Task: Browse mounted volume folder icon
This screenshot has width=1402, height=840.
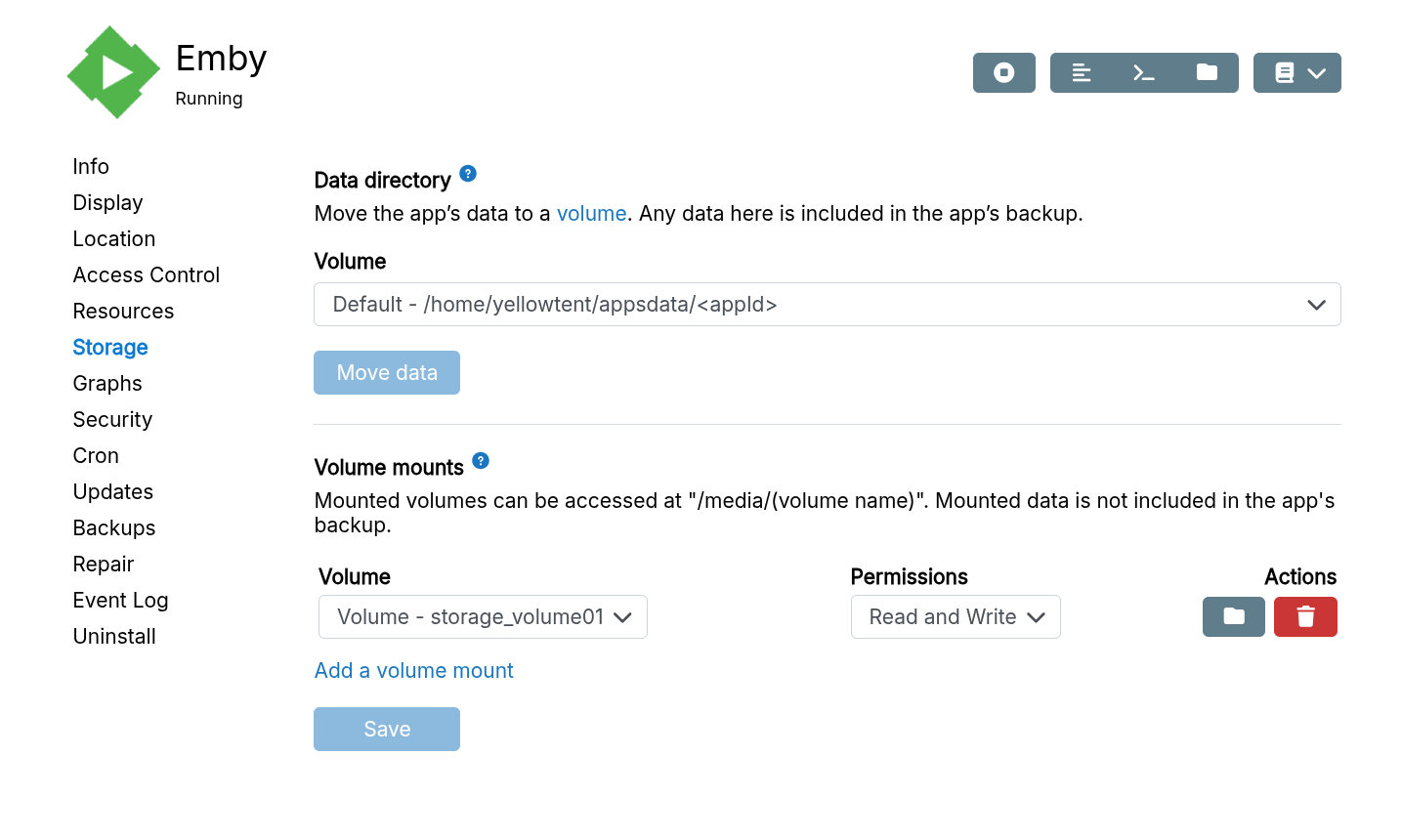Action: coord(1233,617)
